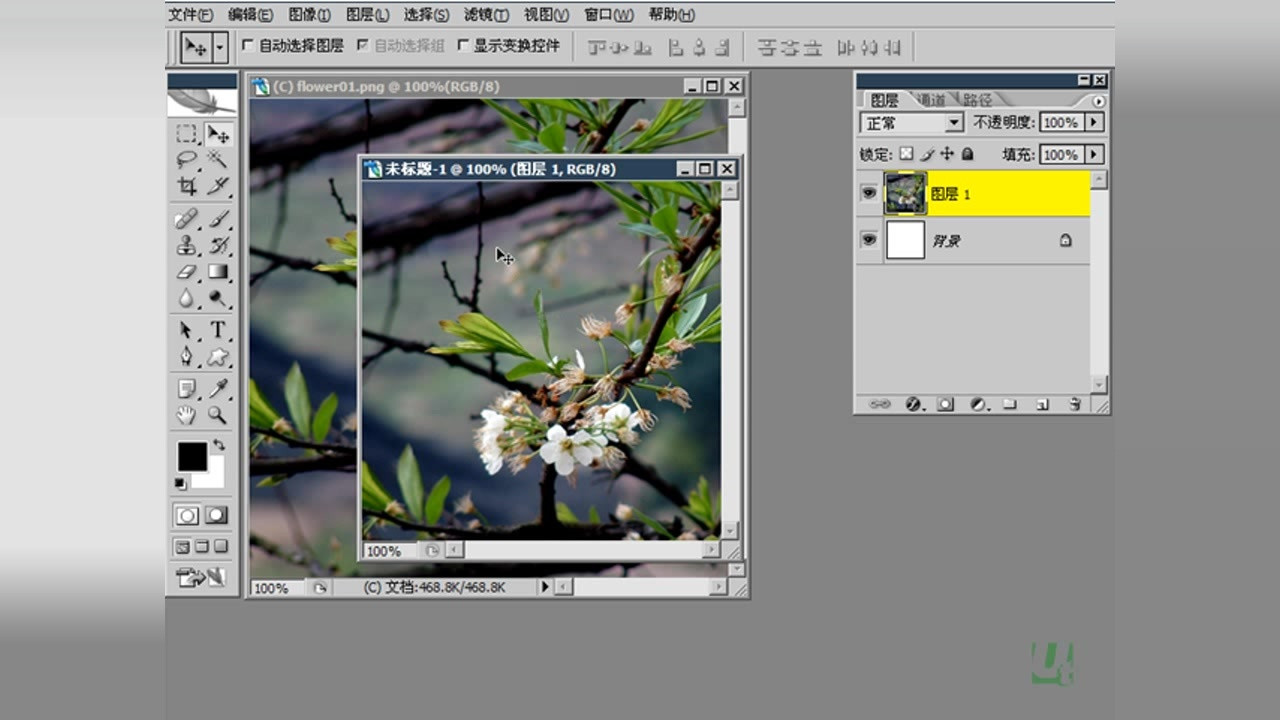Open the blend mode 正常 dropdown
Viewport: 1280px width, 720px height.
pyautogui.click(x=954, y=123)
